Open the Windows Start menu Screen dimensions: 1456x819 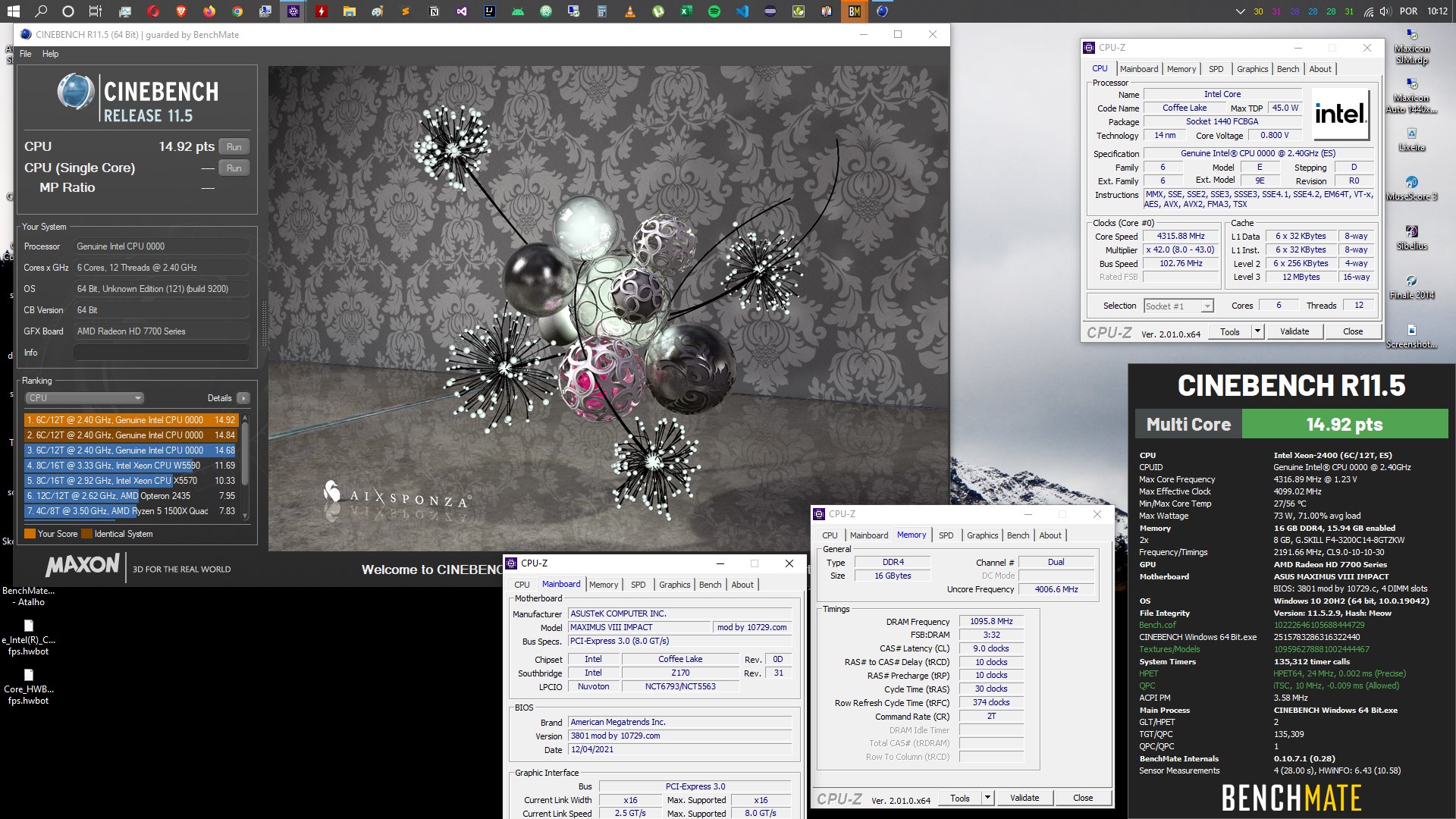[14, 11]
